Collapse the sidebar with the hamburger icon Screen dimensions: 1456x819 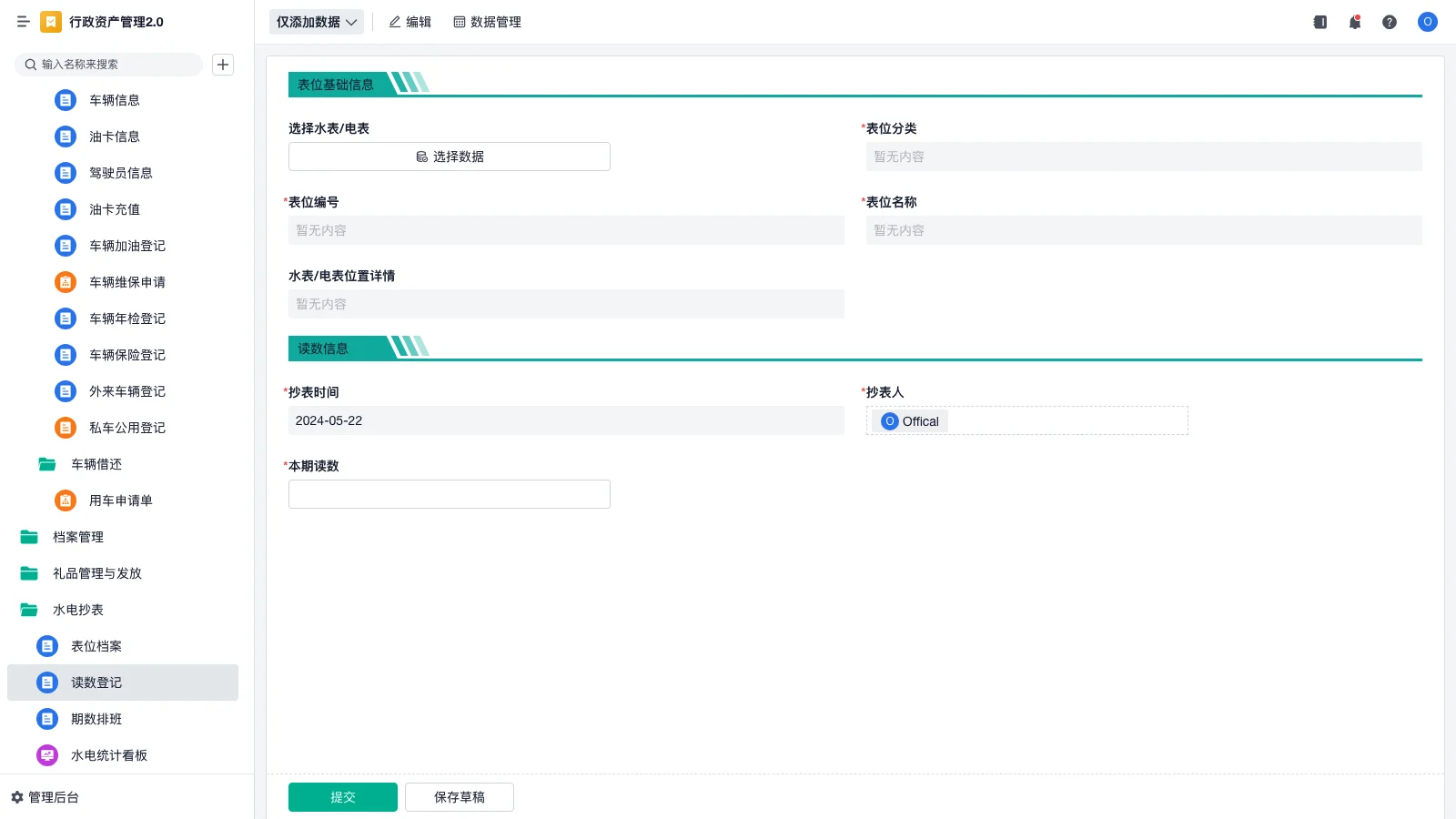click(x=24, y=22)
